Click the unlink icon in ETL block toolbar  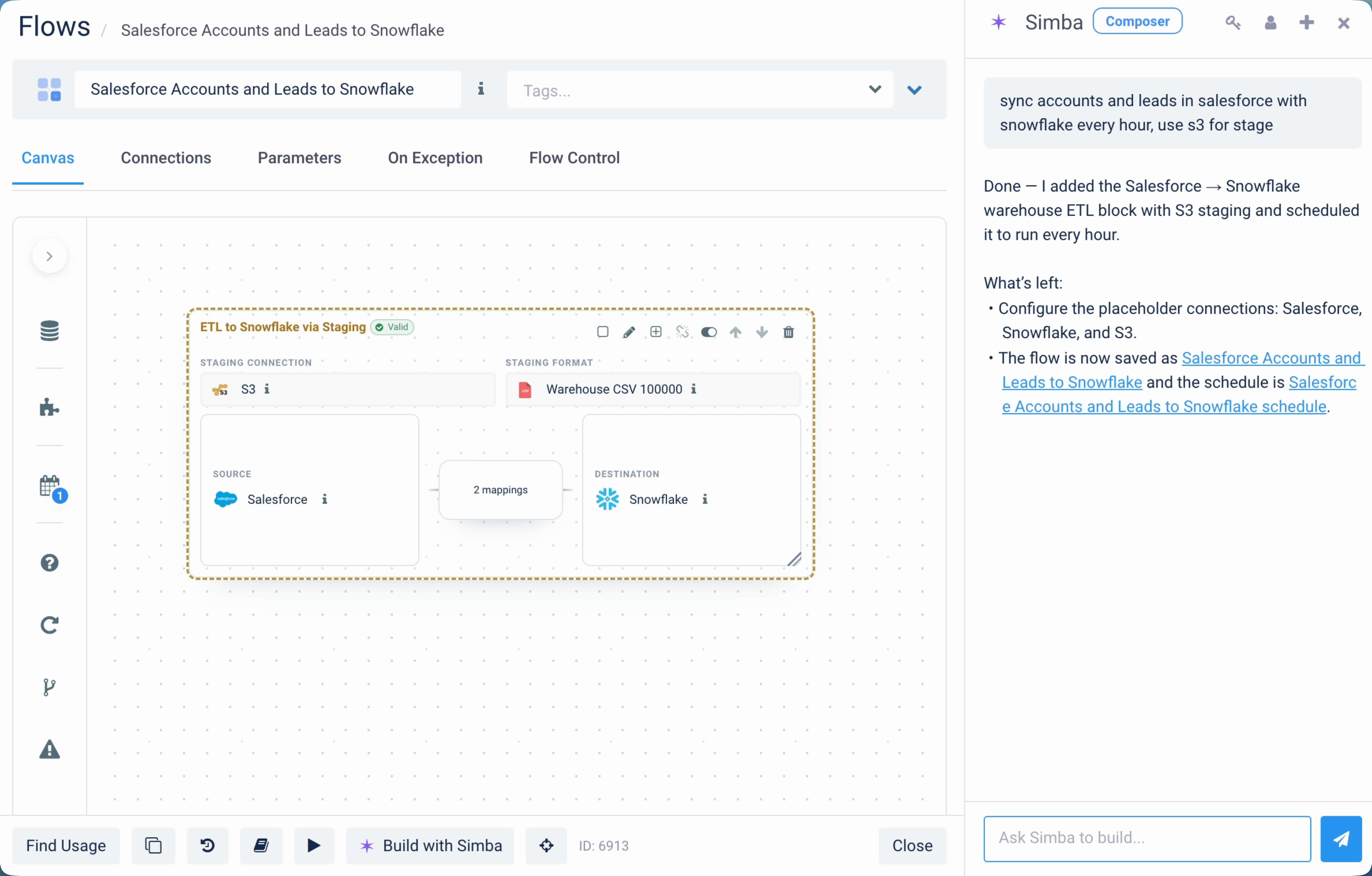pyautogui.click(x=682, y=332)
